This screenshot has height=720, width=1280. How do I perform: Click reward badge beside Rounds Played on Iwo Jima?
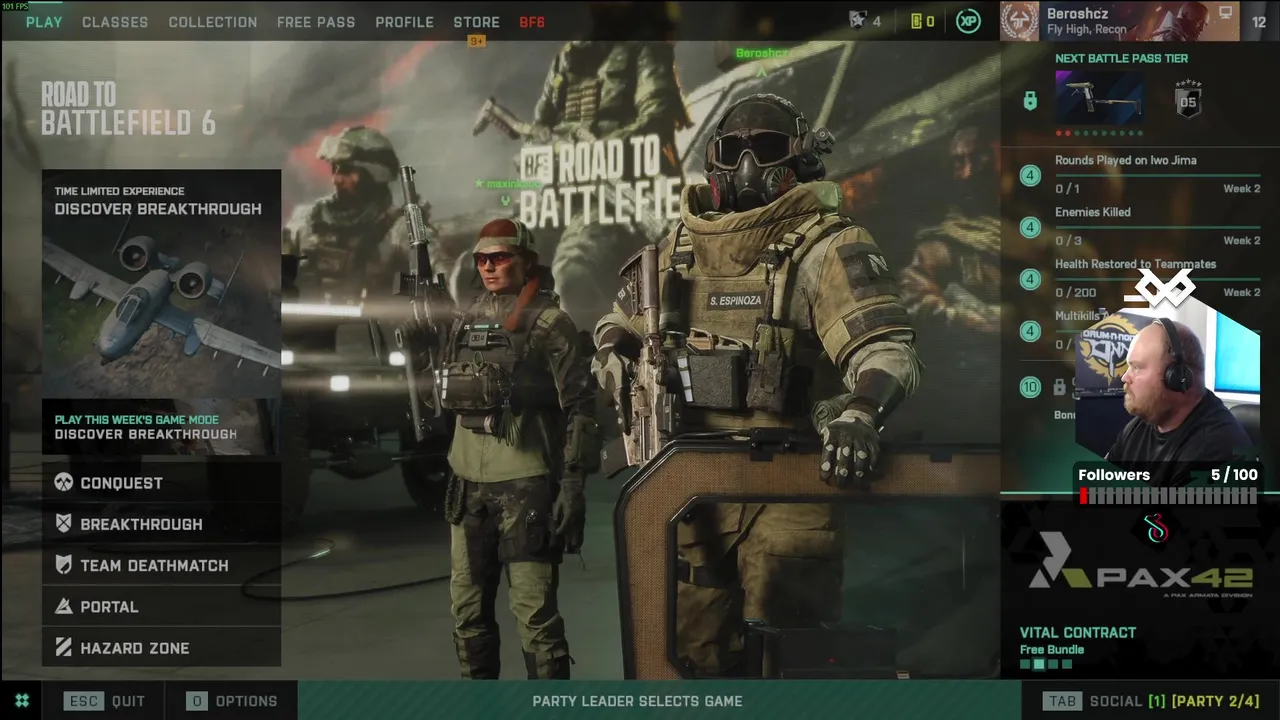pyautogui.click(x=1030, y=176)
